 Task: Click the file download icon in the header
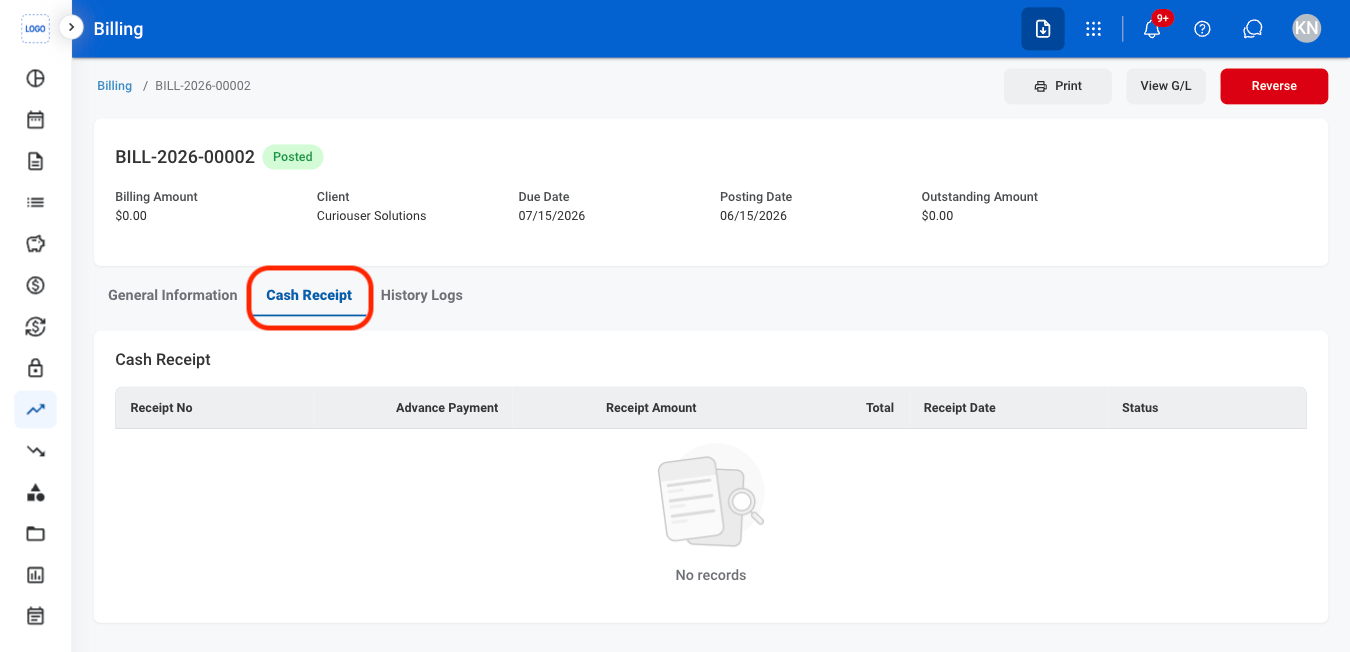coord(1043,29)
